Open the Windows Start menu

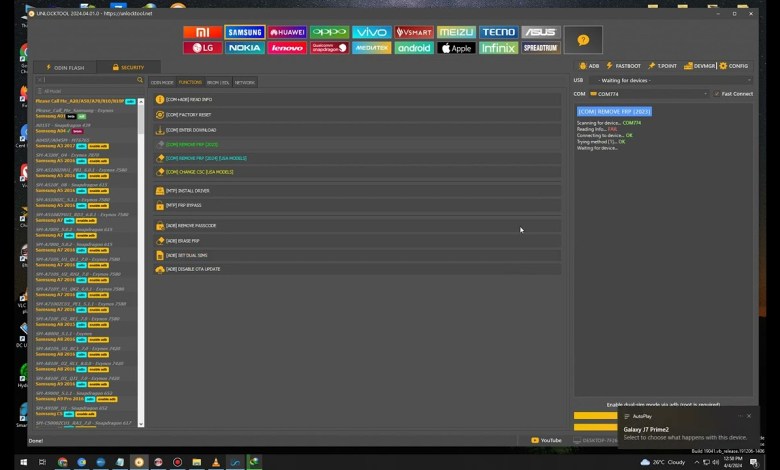(x=23, y=462)
